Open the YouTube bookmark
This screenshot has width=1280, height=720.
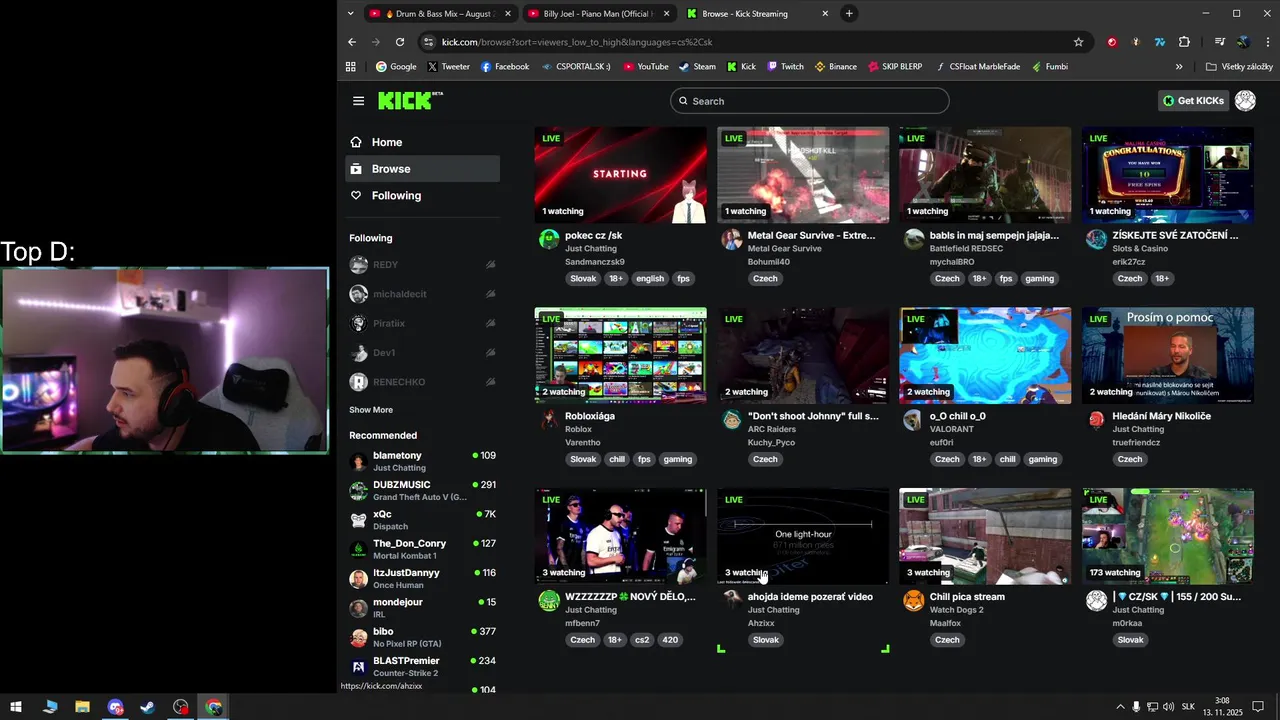point(646,67)
